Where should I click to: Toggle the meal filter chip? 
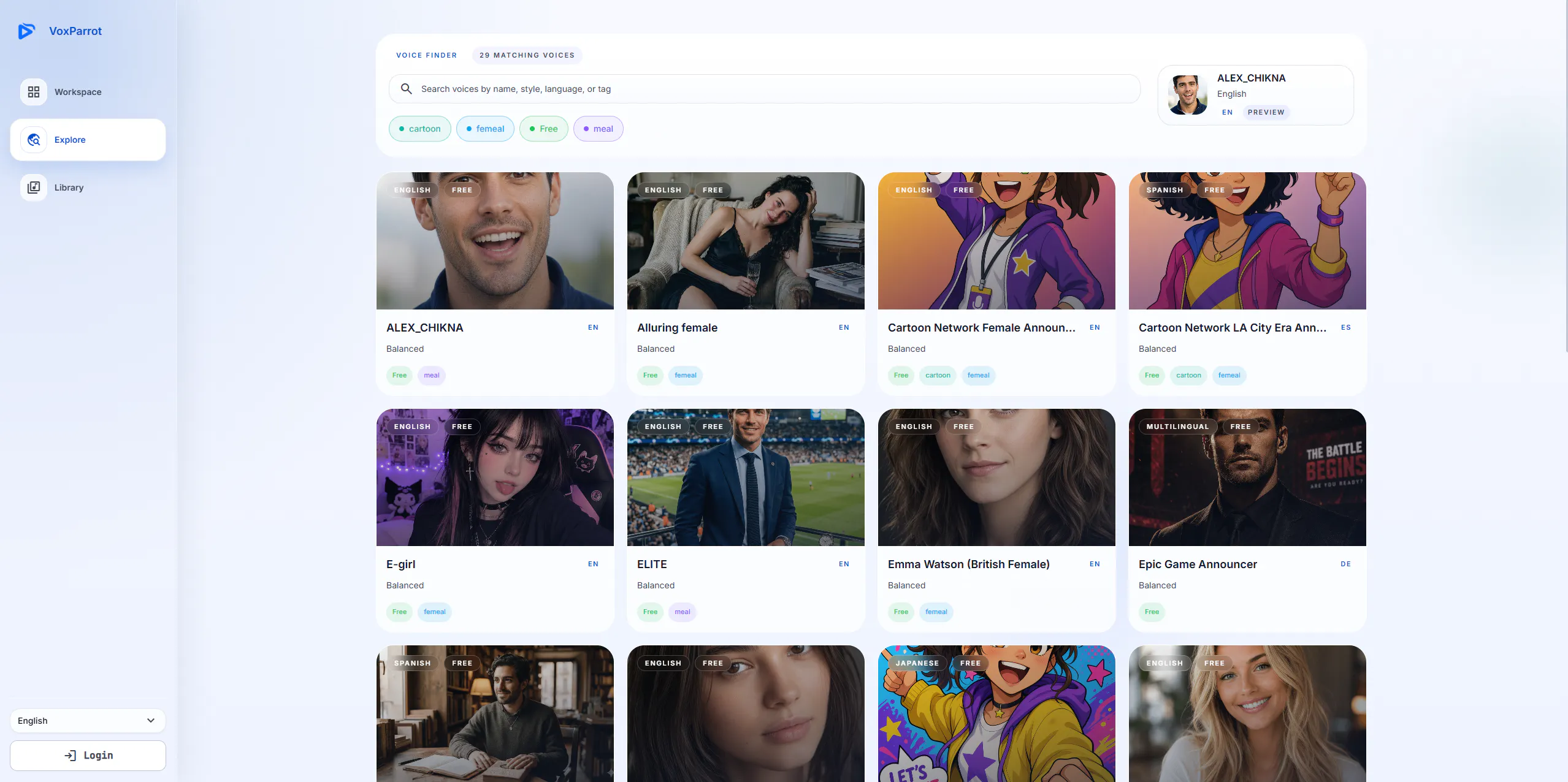pos(599,129)
